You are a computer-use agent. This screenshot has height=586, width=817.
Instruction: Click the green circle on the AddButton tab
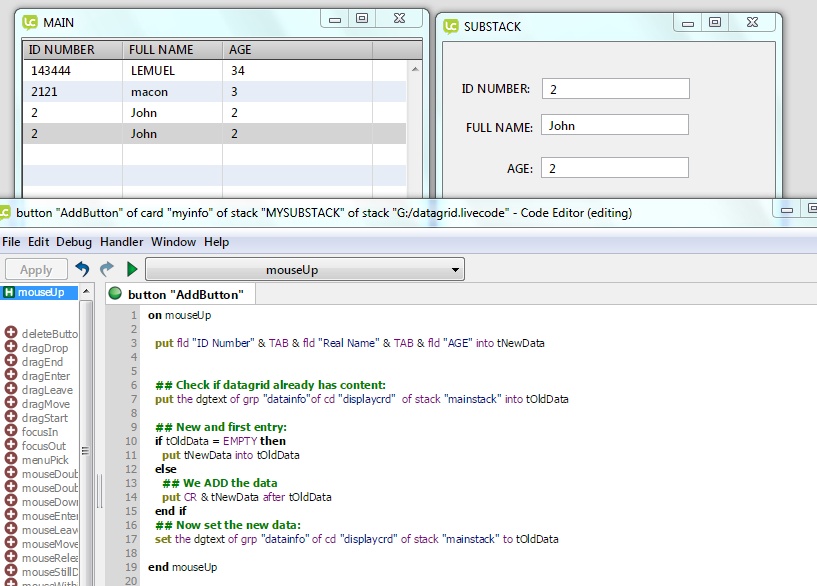115,294
